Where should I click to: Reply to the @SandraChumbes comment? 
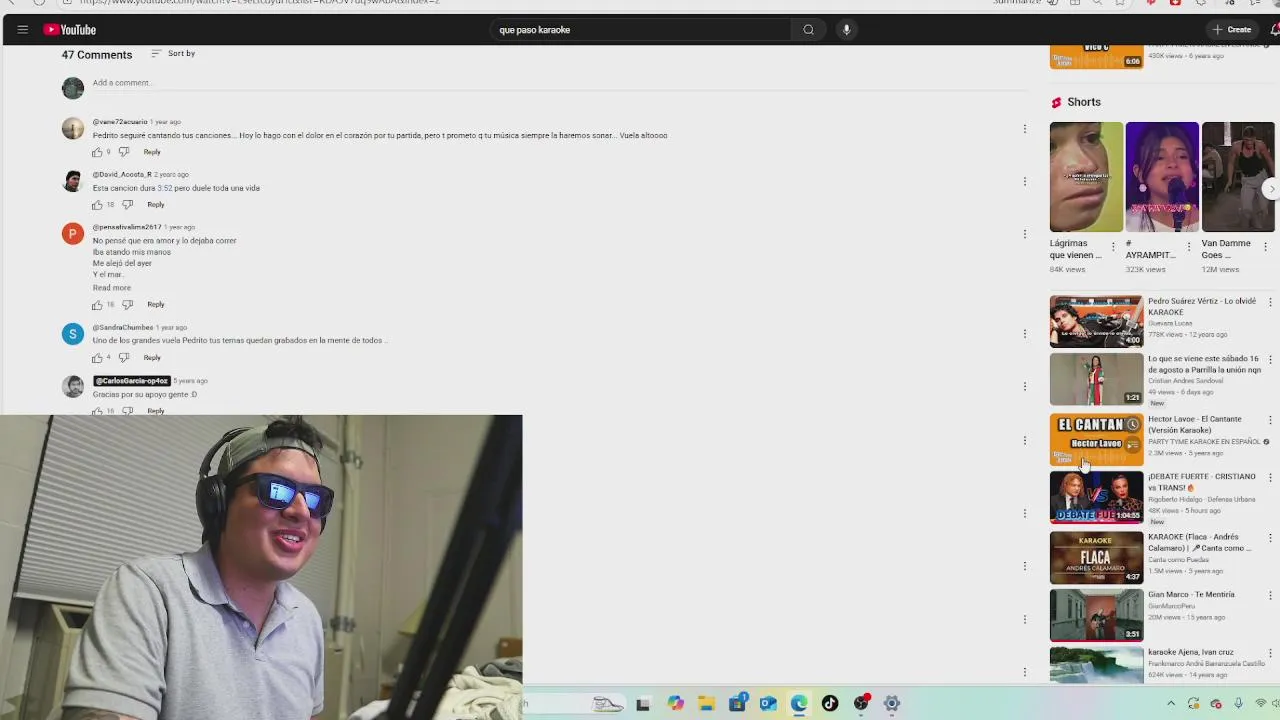click(152, 358)
